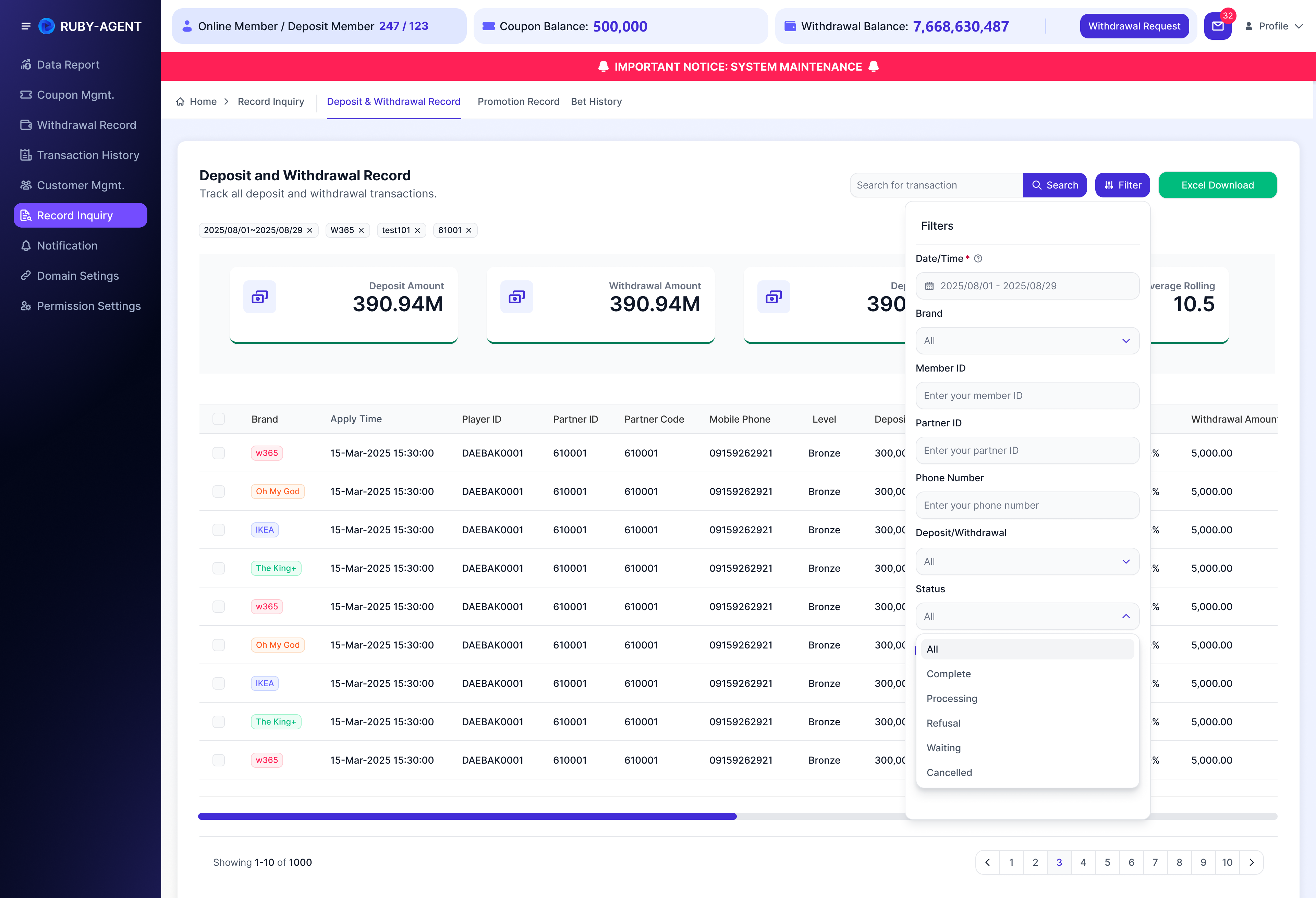Image resolution: width=1316 pixels, height=898 pixels.
Task: Click the Deposit Amount card icon
Action: (260, 297)
